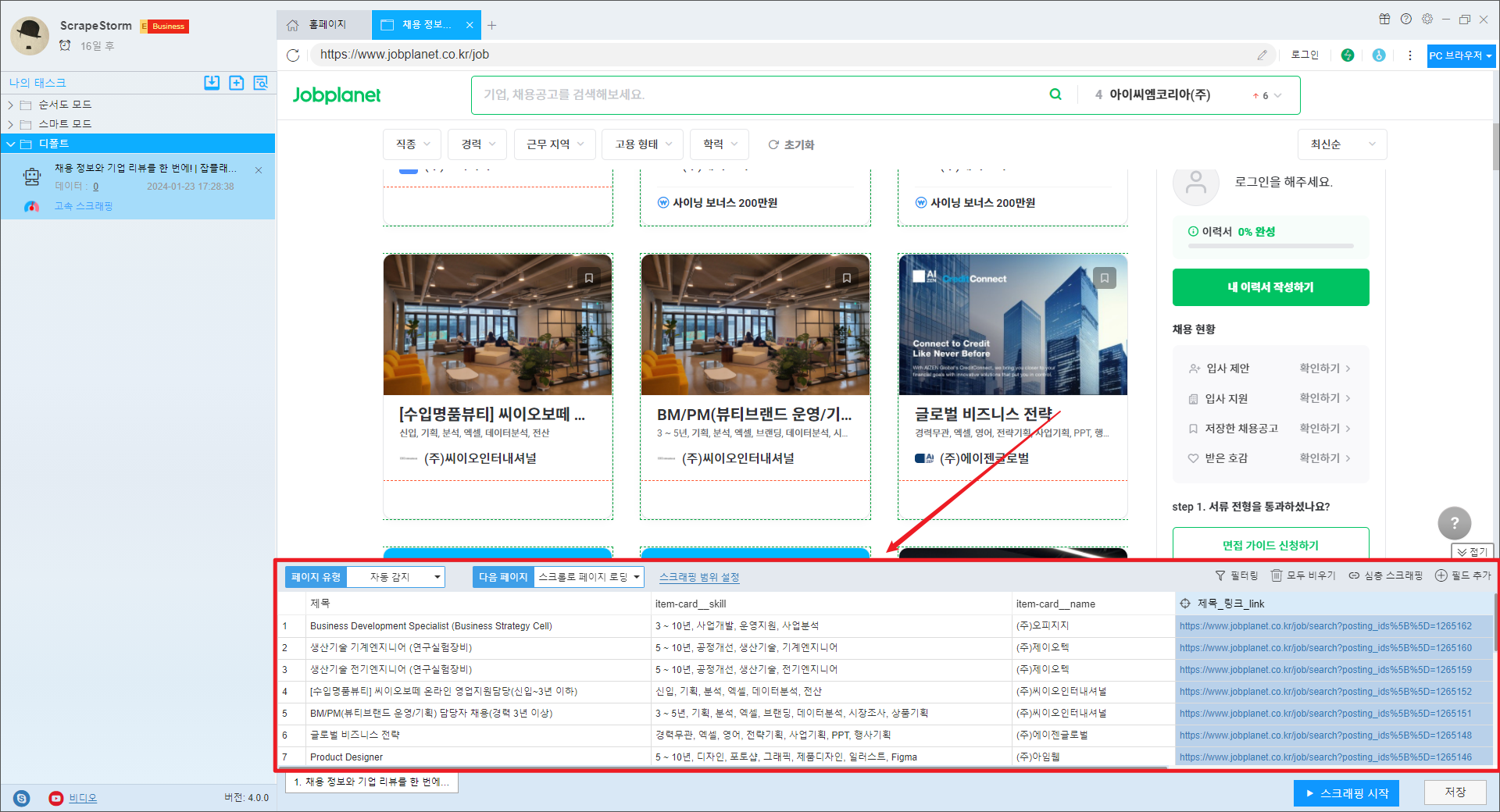This screenshot has height=812, width=1500.
Task: Reload the page with the refresh icon
Action: (293, 55)
